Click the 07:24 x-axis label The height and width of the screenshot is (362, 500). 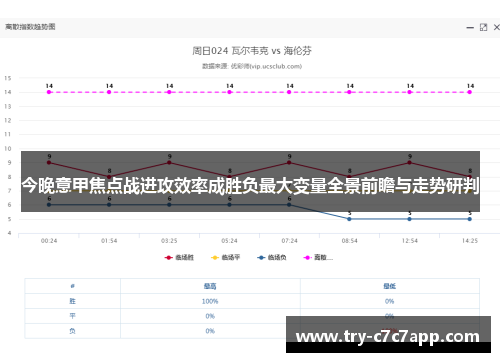point(289,241)
